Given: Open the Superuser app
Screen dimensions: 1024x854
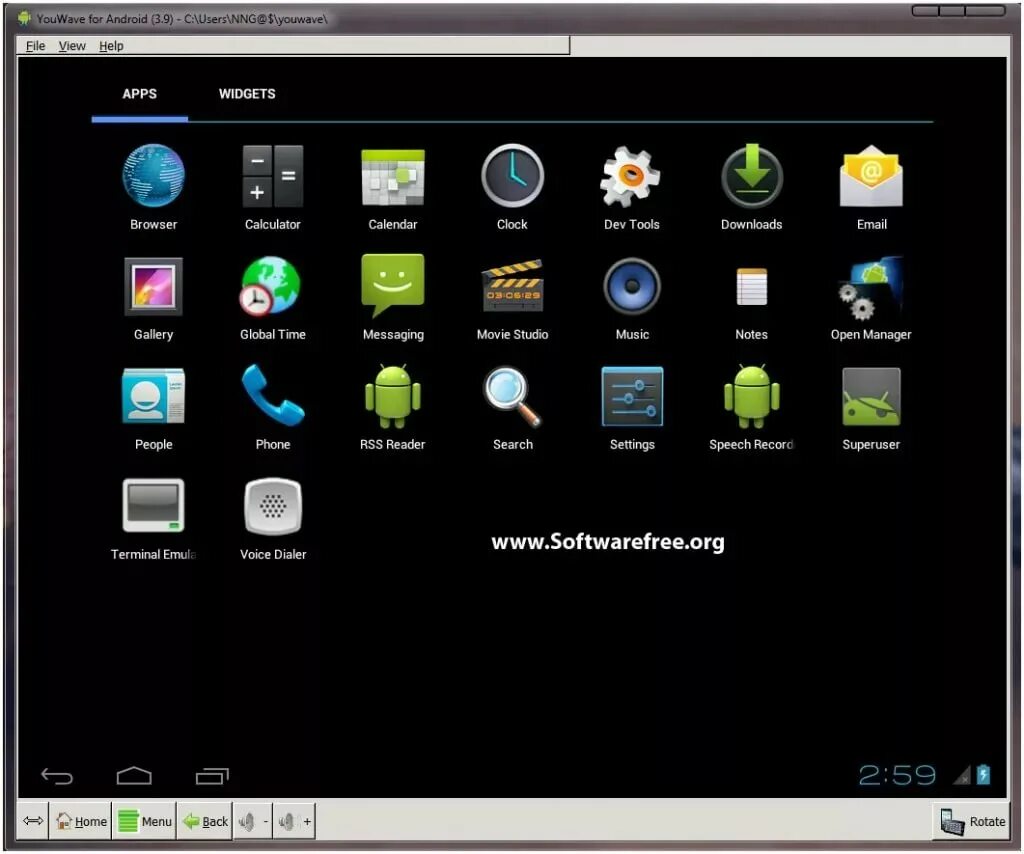Looking at the screenshot, I should 871,407.
